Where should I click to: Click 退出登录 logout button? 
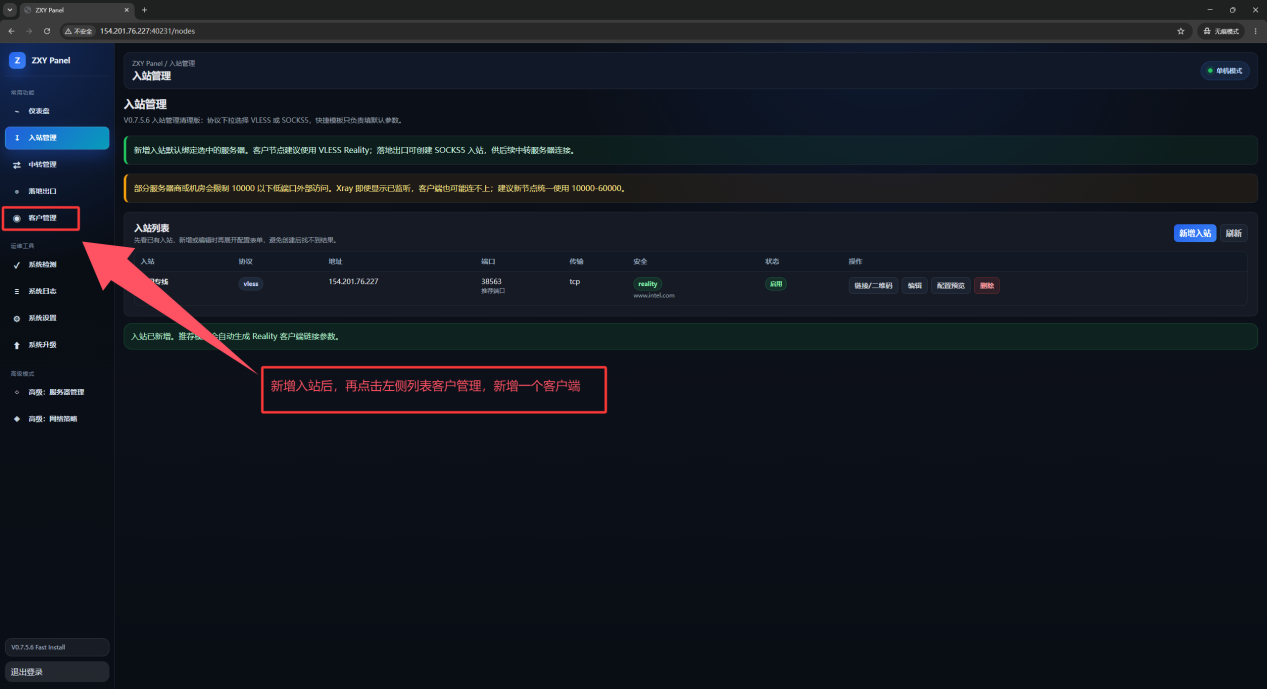(57, 672)
